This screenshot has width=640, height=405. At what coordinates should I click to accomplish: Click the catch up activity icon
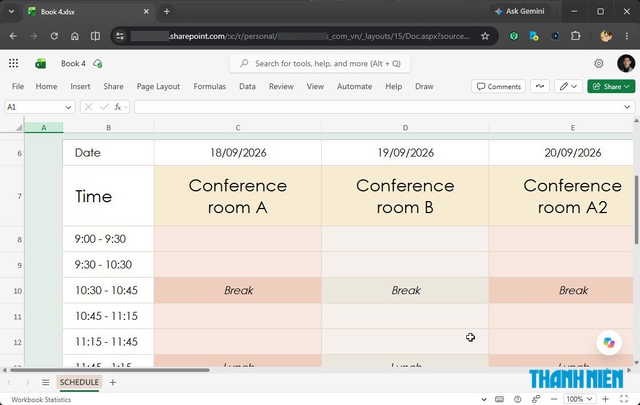click(x=540, y=86)
